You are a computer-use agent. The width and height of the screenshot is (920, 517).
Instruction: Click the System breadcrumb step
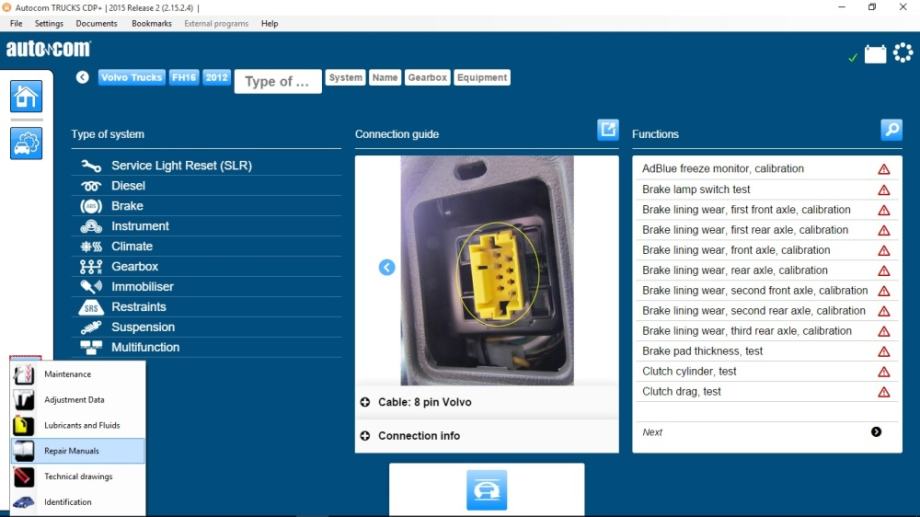[x=346, y=77]
